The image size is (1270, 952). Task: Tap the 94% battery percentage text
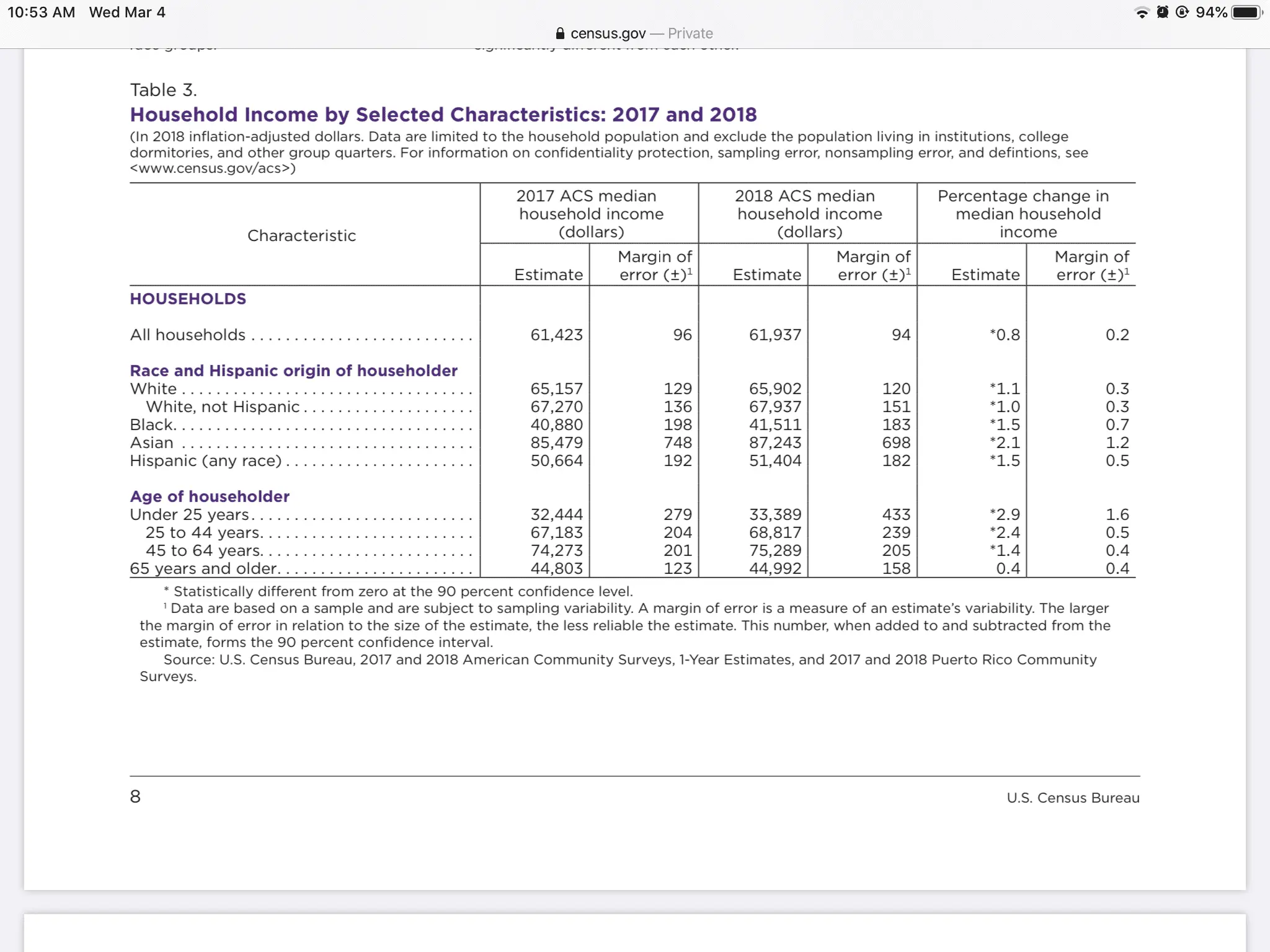1211,12
